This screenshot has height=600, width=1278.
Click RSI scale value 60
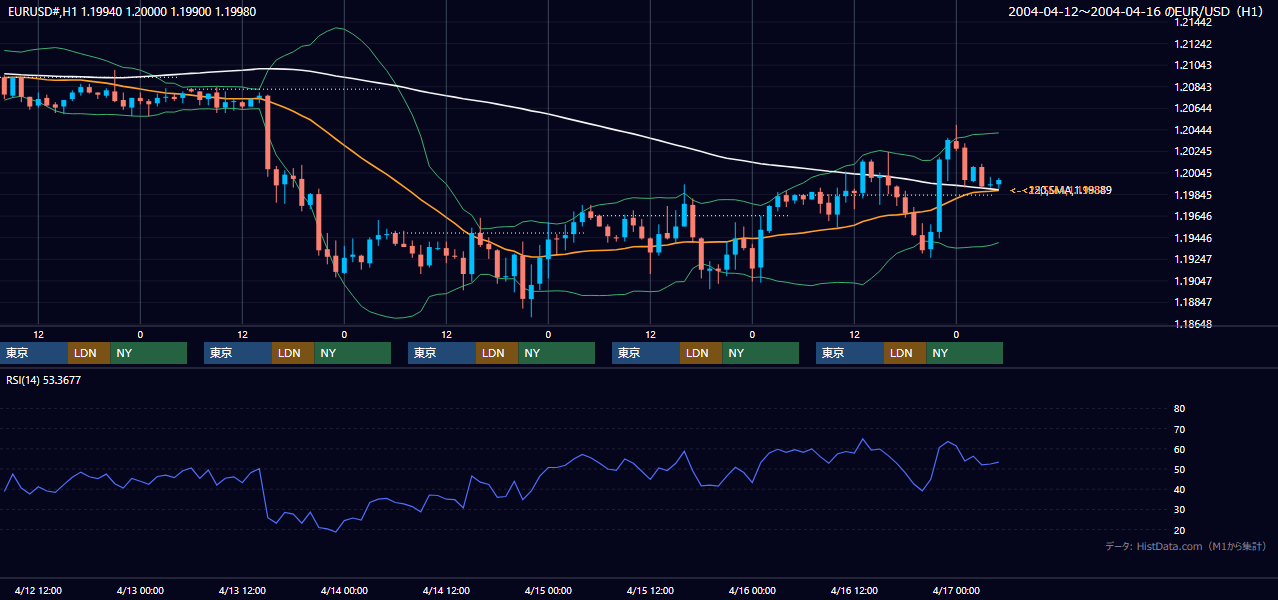click(x=1179, y=449)
